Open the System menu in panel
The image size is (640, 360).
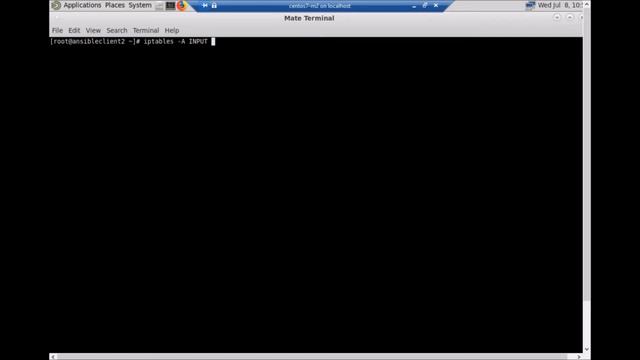click(x=140, y=5)
